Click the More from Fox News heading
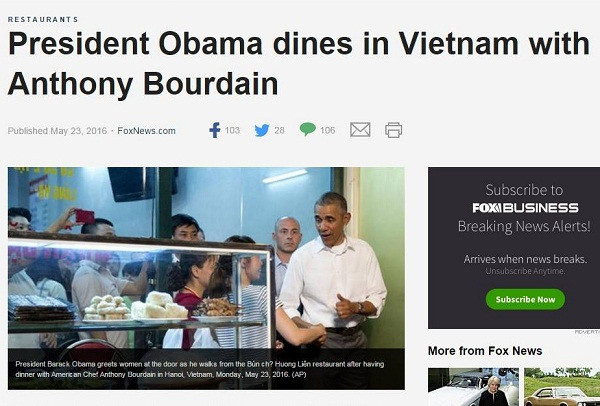 (x=485, y=351)
